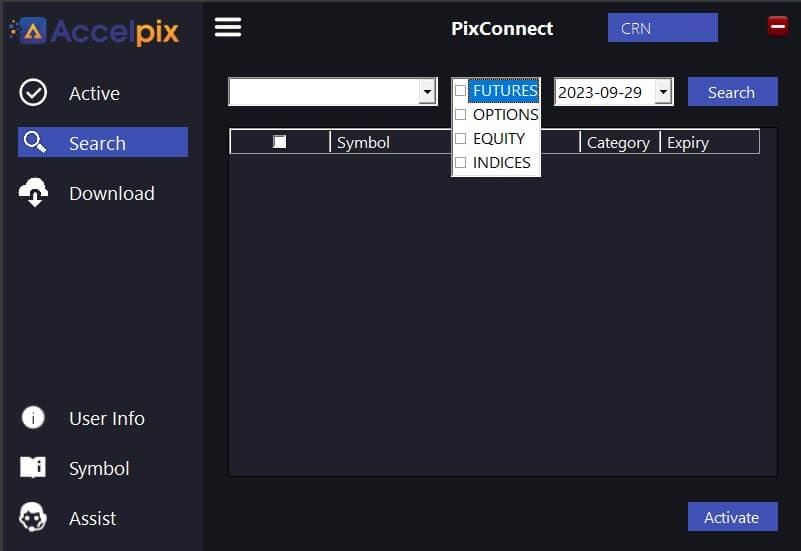801x551 pixels.
Task: Click the Assist headset icon
Action: (x=33, y=517)
